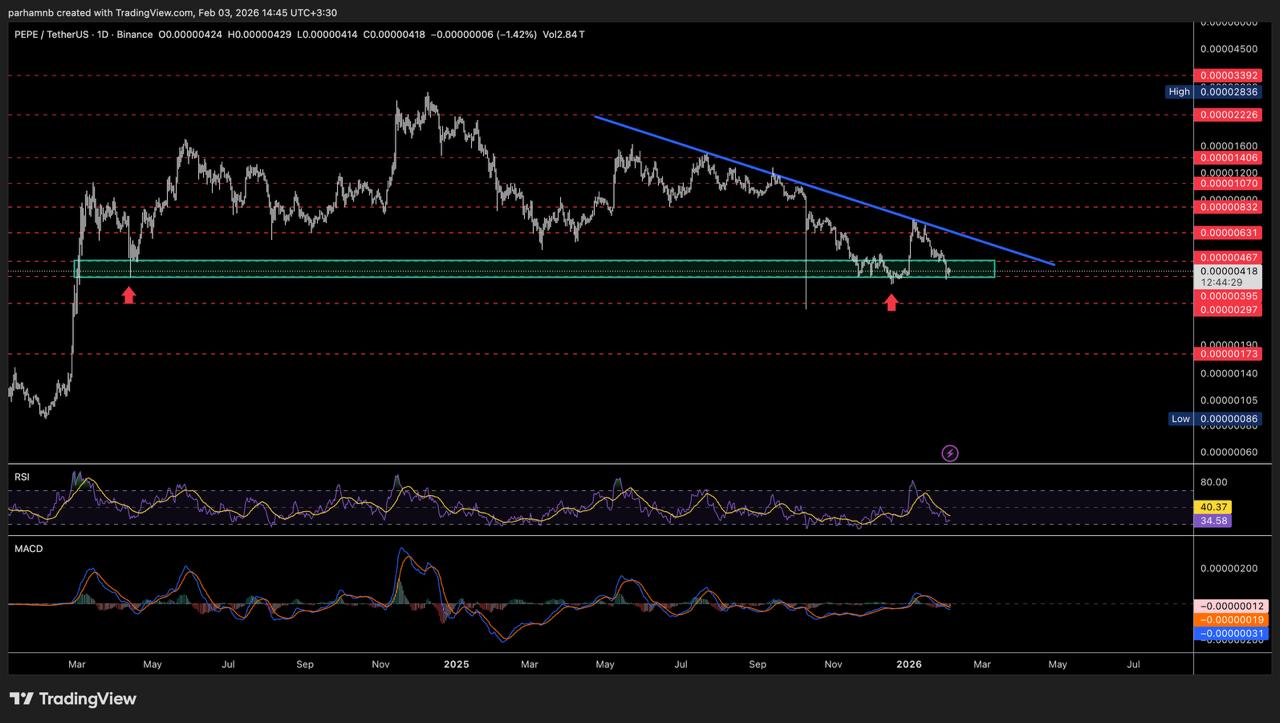Select the left red up arrow marker
The height and width of the screenshot is (723, 1280).
(128, 294)
